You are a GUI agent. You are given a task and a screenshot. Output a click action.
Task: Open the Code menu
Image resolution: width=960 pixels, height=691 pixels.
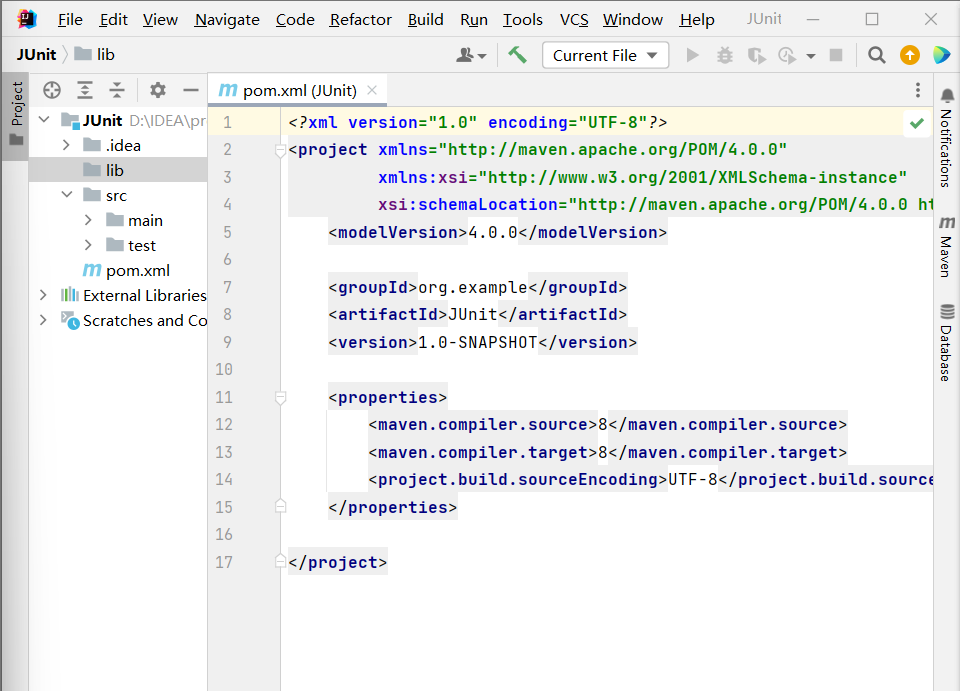coord(294,20)
